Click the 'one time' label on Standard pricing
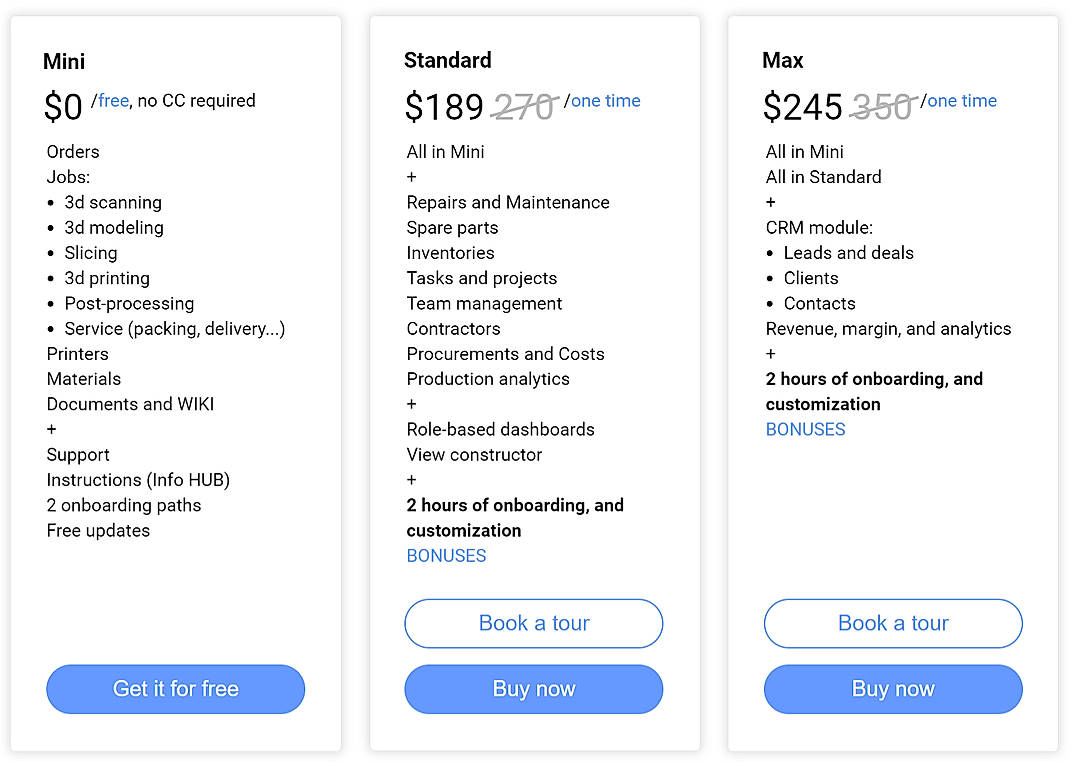The width and height of the screenshot is (1070, 762). (604, 100)
